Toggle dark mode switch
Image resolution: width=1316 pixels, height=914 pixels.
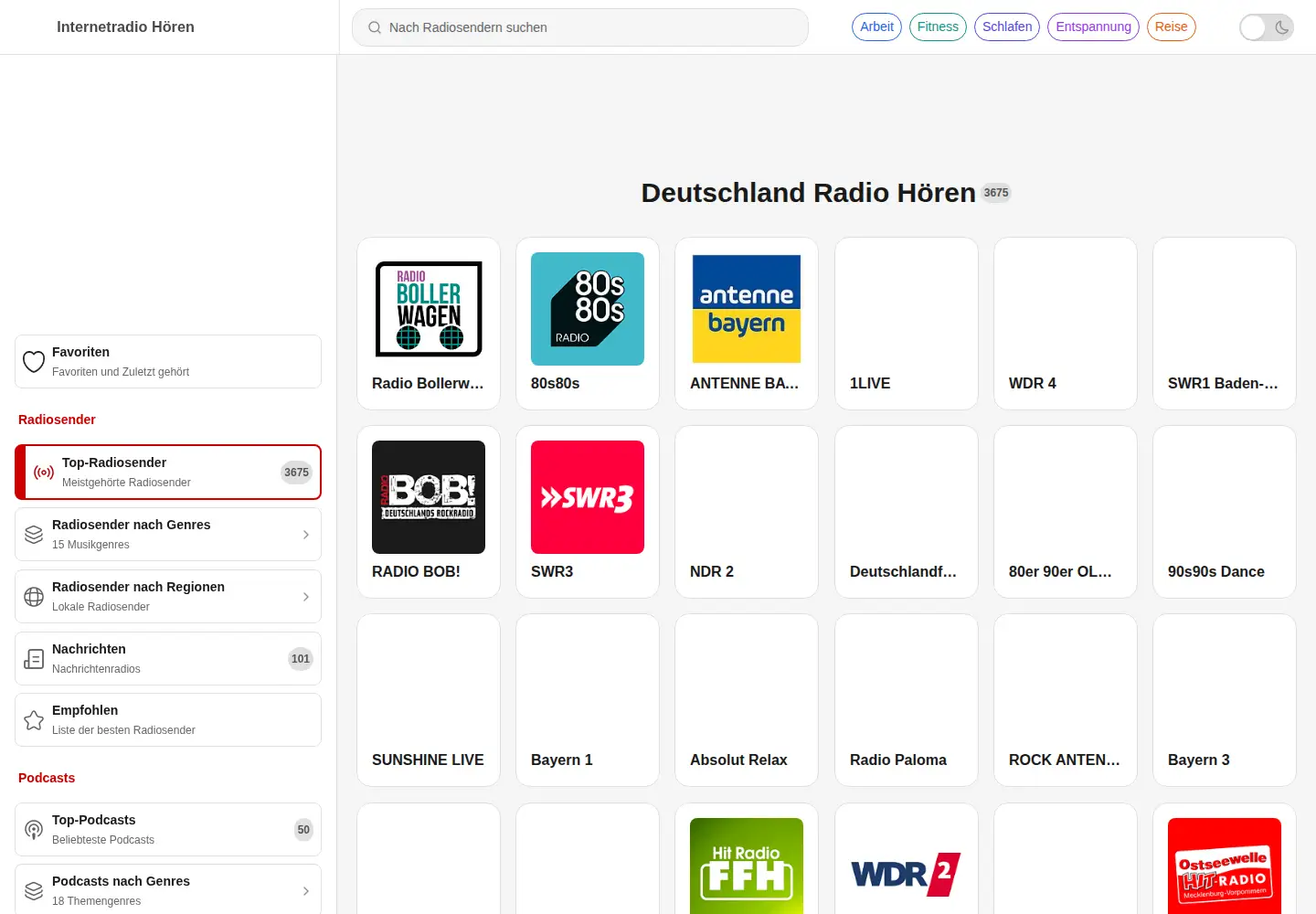point(1267,27)
